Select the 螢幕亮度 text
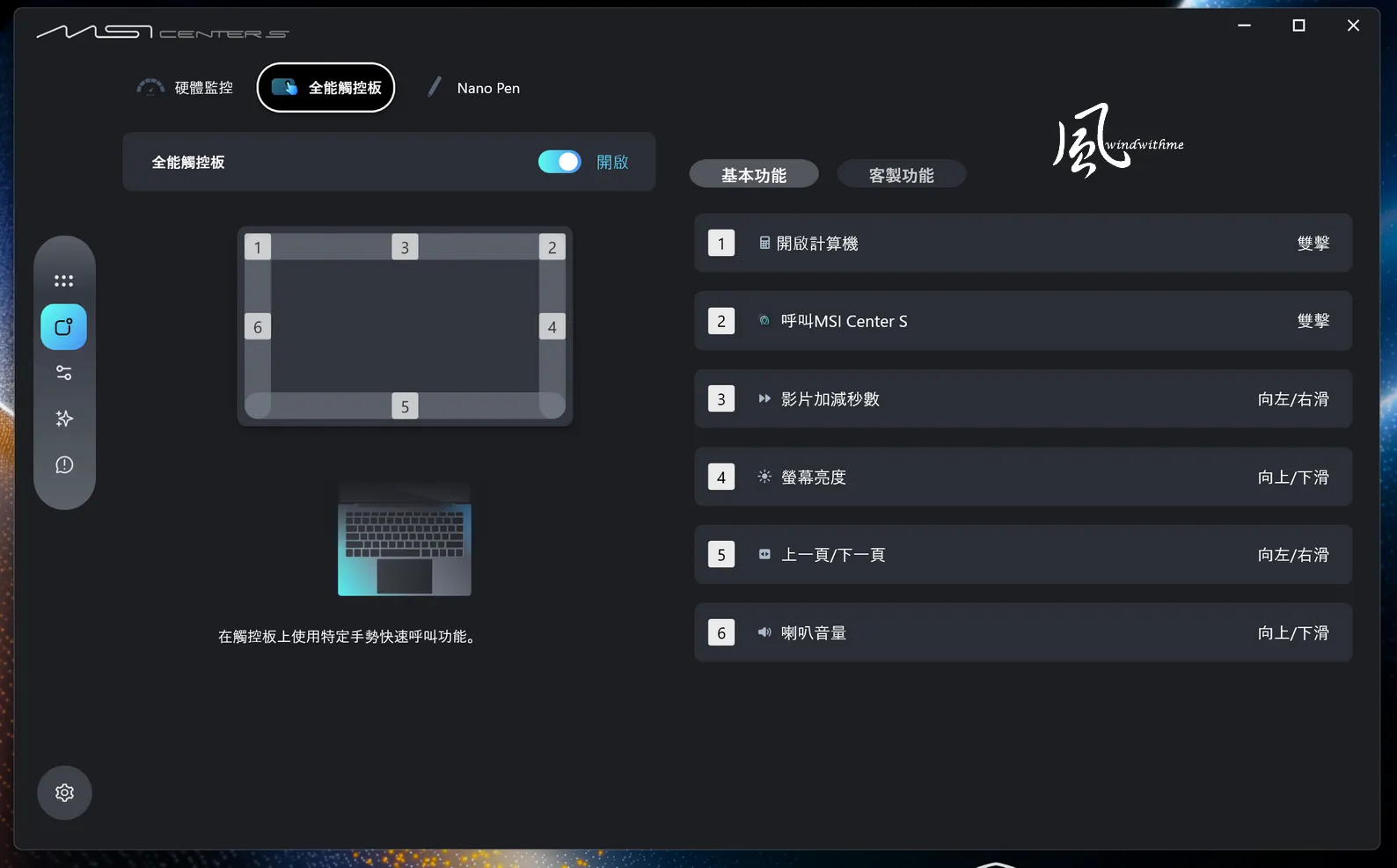The image size is (1397, 868). [x=814, y=478]
